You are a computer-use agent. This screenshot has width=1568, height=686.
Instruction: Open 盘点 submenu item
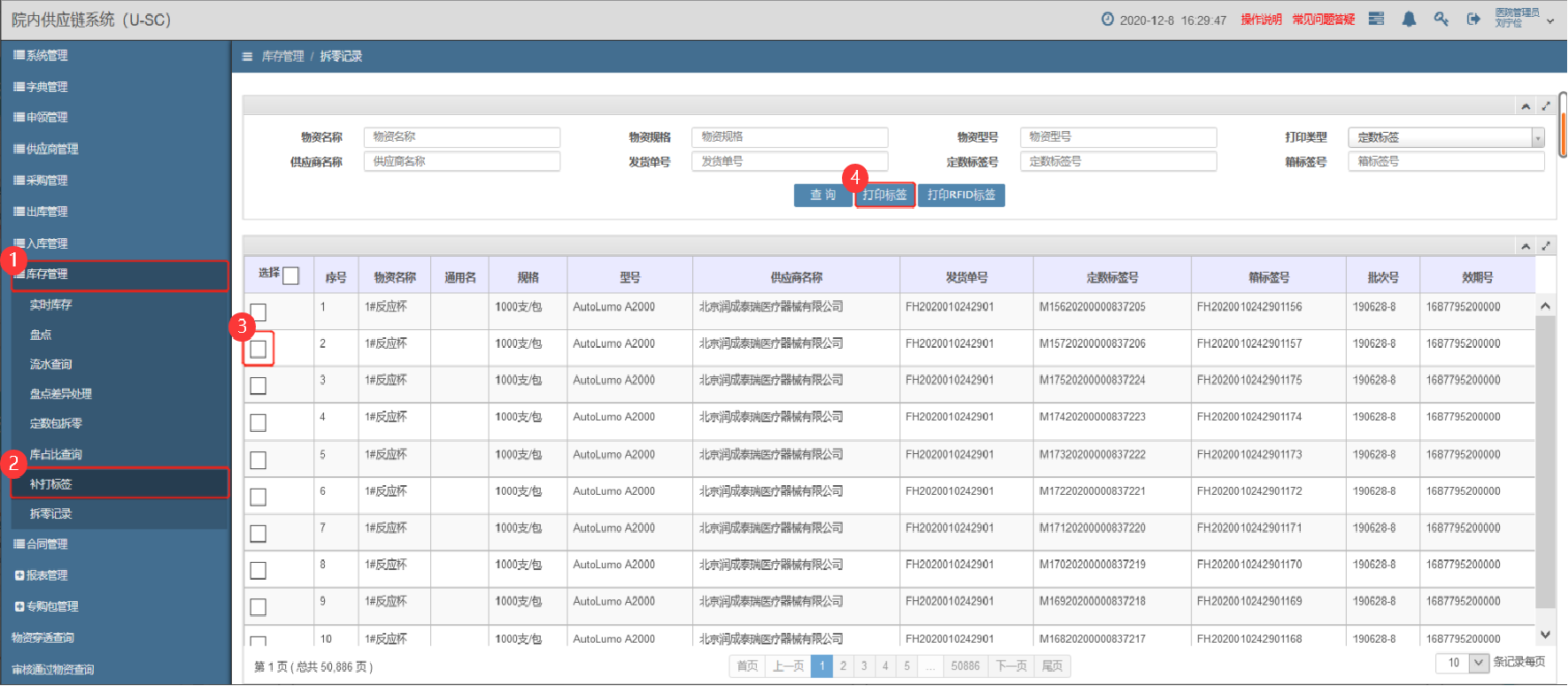point(41,335)
